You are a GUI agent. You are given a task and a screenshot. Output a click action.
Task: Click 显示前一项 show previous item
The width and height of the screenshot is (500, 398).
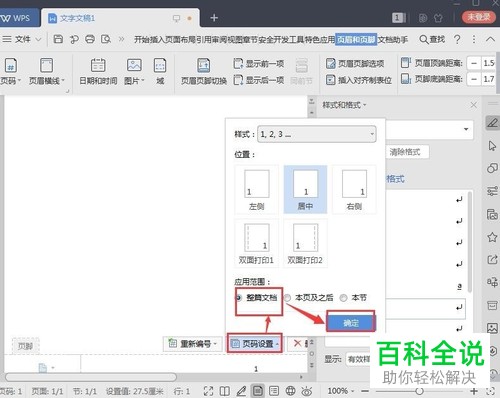pyautogui.click(x=259, y=63)
